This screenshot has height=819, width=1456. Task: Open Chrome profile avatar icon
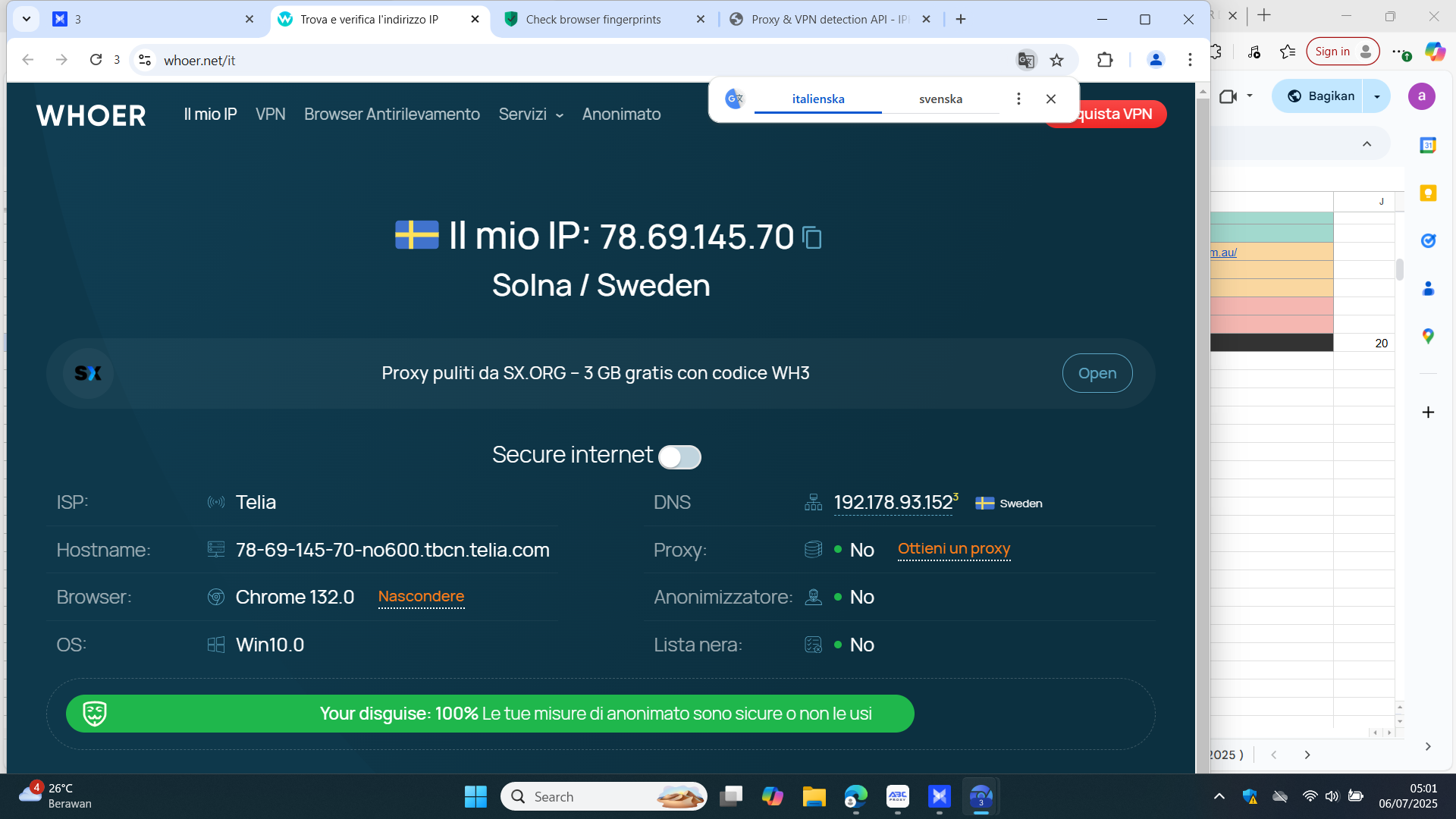coord(1156,60)
